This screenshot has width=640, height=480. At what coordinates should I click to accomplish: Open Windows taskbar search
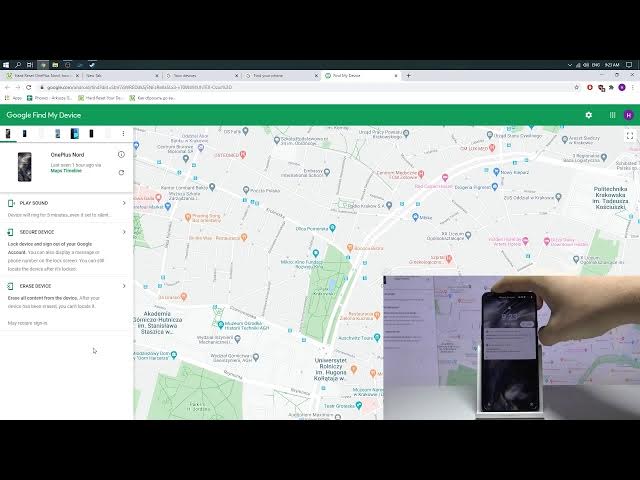18,64
